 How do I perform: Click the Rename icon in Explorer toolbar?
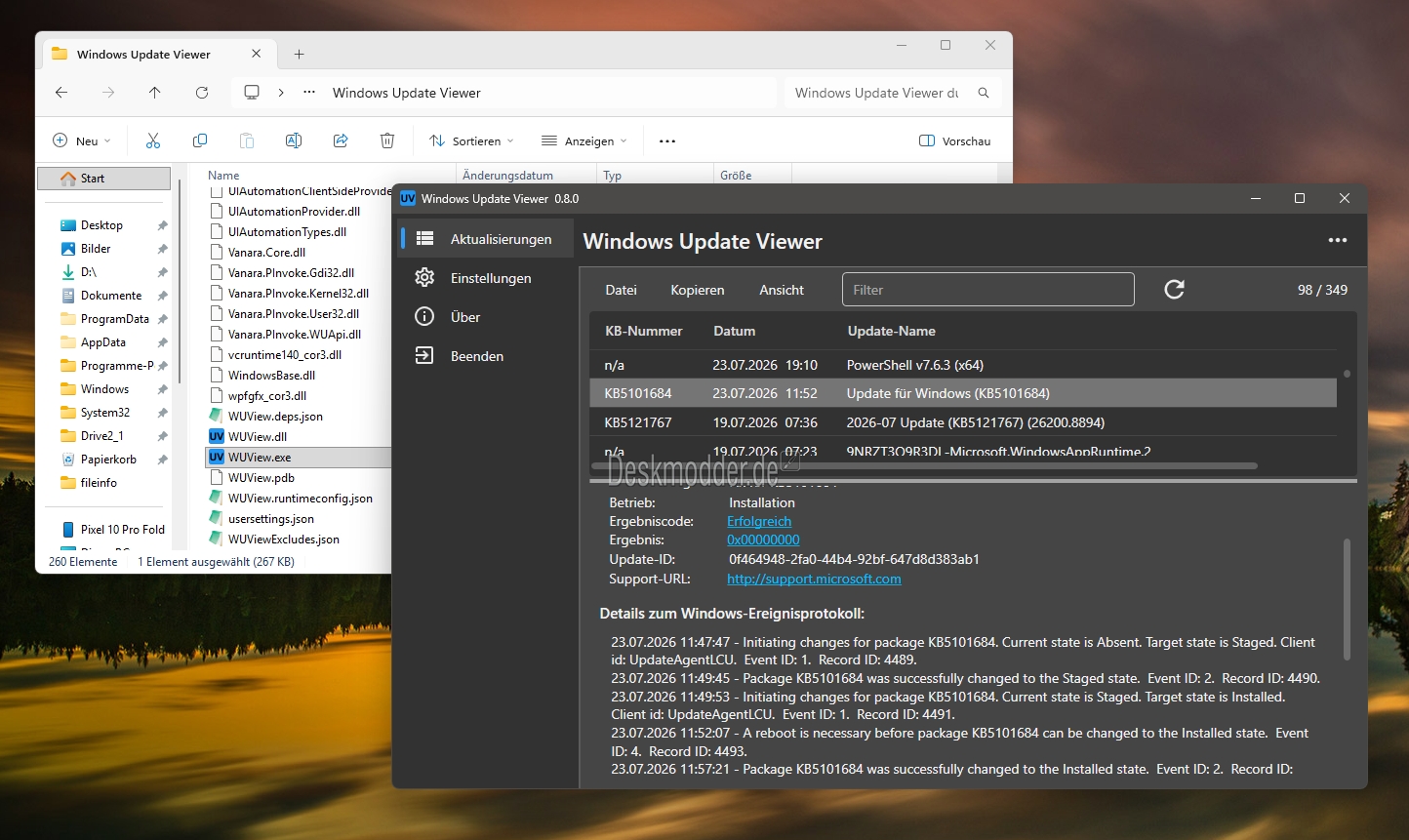coord(294,140)
